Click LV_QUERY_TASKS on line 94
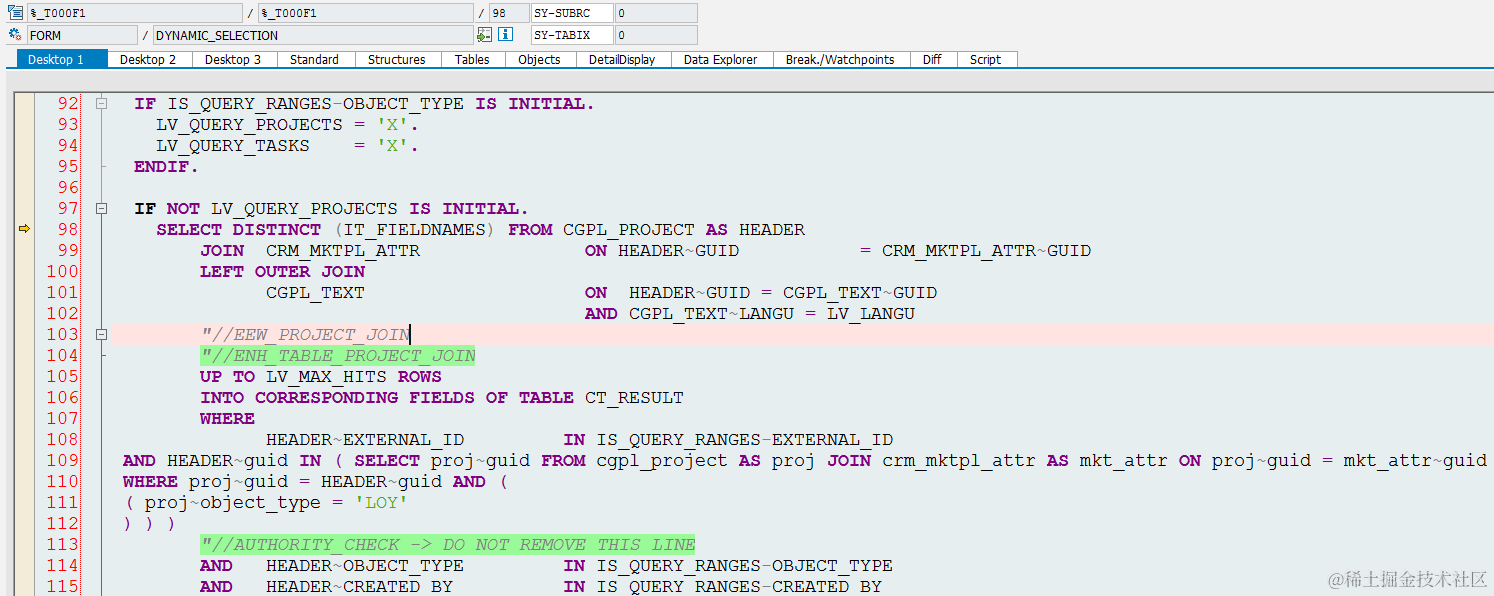The width and height of the screenshot is (1494, 596). (x=233, y=146)
